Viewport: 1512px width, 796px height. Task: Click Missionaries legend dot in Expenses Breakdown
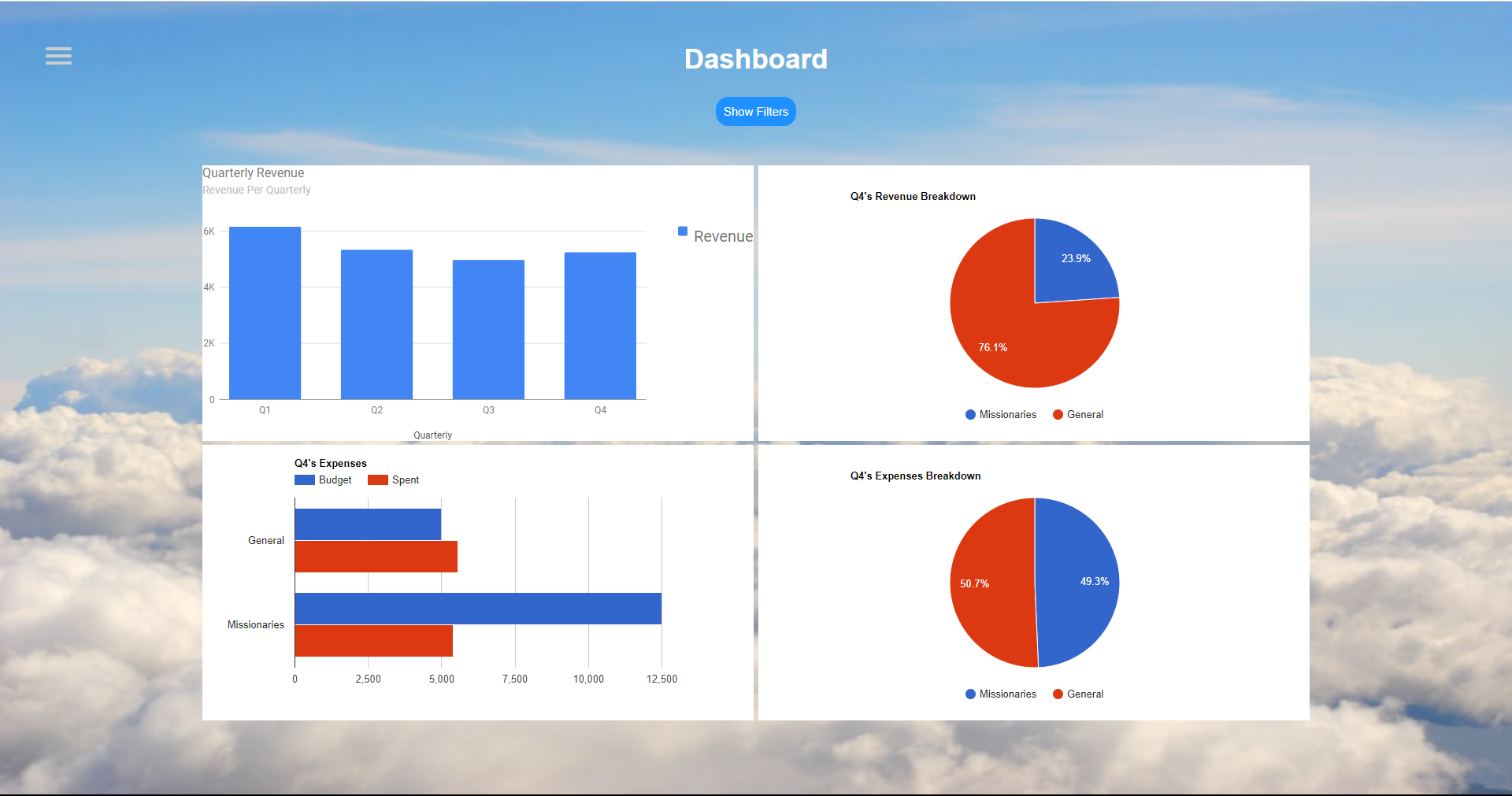point(970,694)
